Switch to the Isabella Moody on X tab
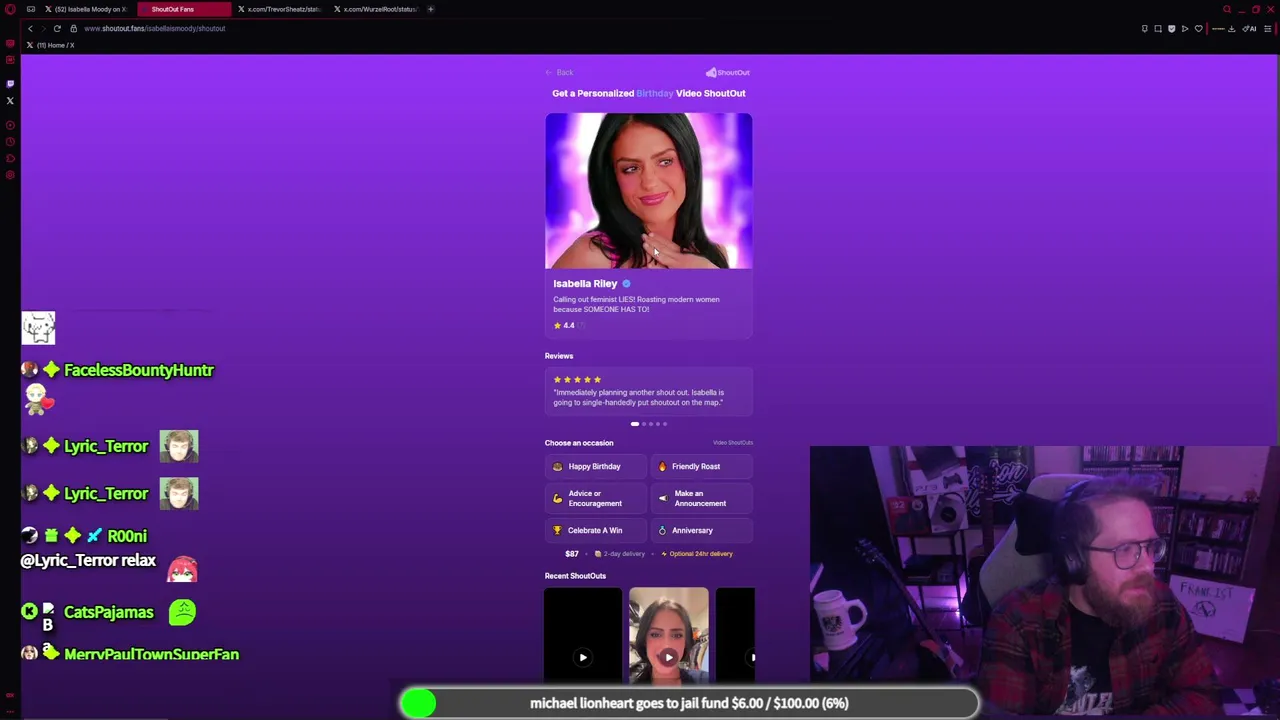This screenshot has height=720, width=1280. pyautogui.click(x=85, y=9)
